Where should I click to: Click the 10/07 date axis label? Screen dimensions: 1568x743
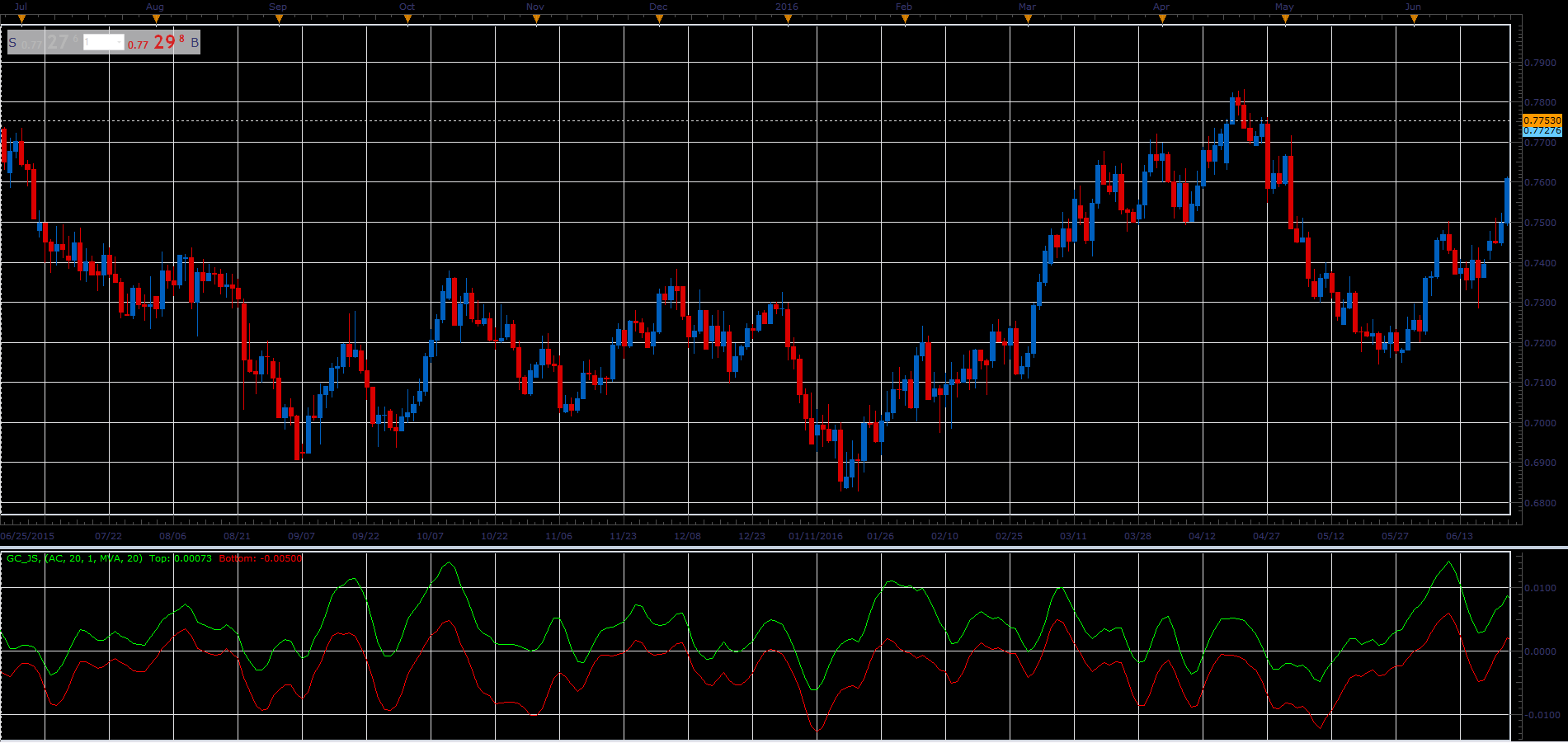431,536
